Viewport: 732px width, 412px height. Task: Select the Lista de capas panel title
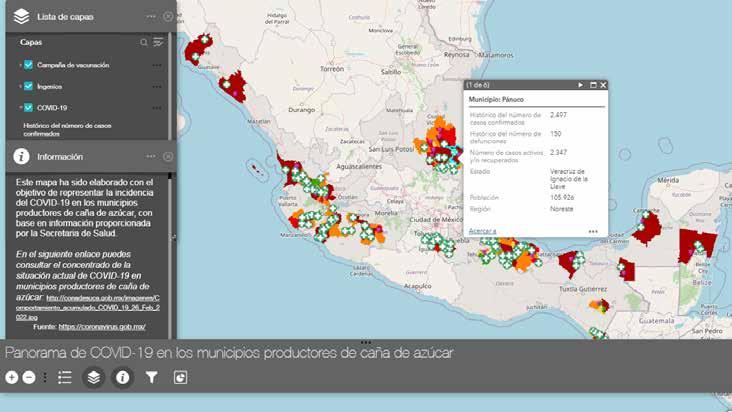[65, 17]
